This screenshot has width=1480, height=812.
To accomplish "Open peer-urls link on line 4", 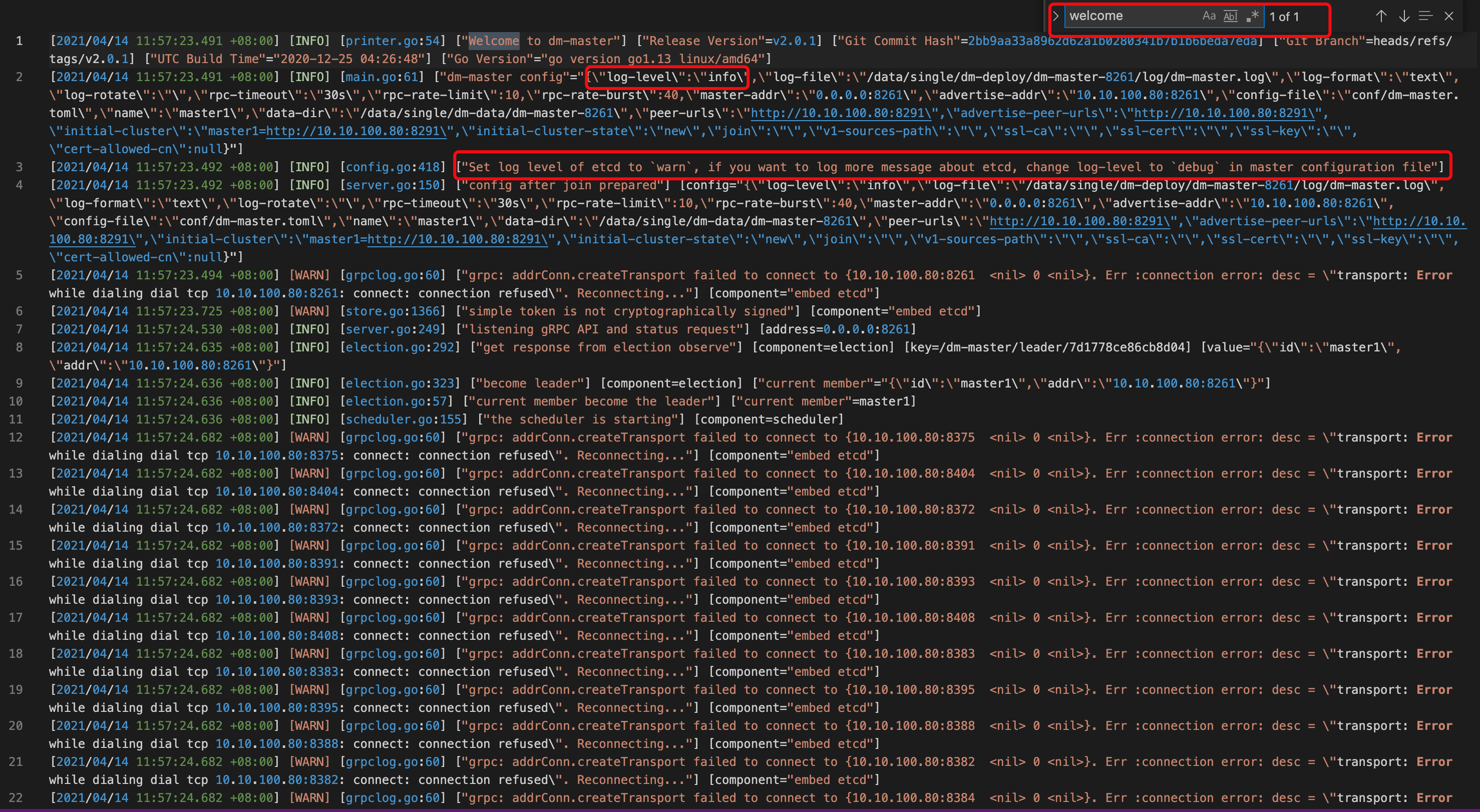I will tap(1080, 221).
